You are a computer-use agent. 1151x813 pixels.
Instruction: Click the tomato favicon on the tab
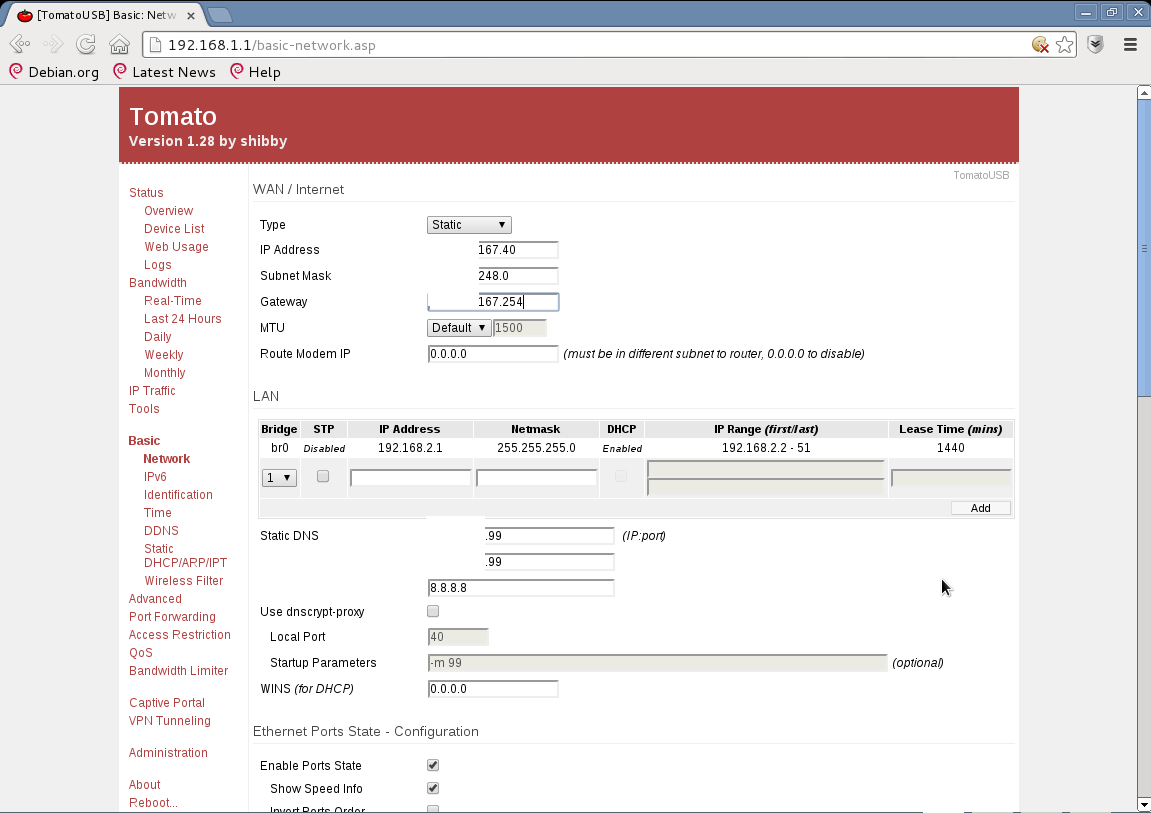[x=25, y=15]
